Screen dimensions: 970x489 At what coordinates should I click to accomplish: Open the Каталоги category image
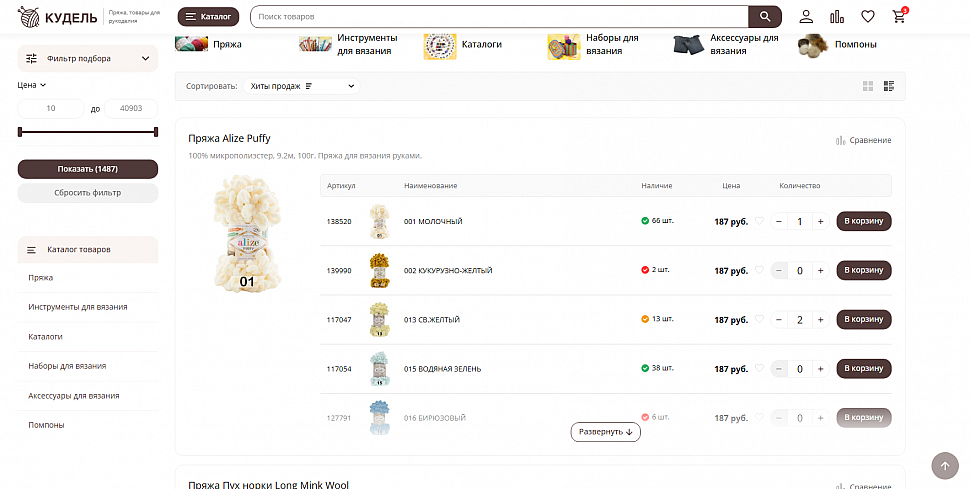[x=440, y=46]
